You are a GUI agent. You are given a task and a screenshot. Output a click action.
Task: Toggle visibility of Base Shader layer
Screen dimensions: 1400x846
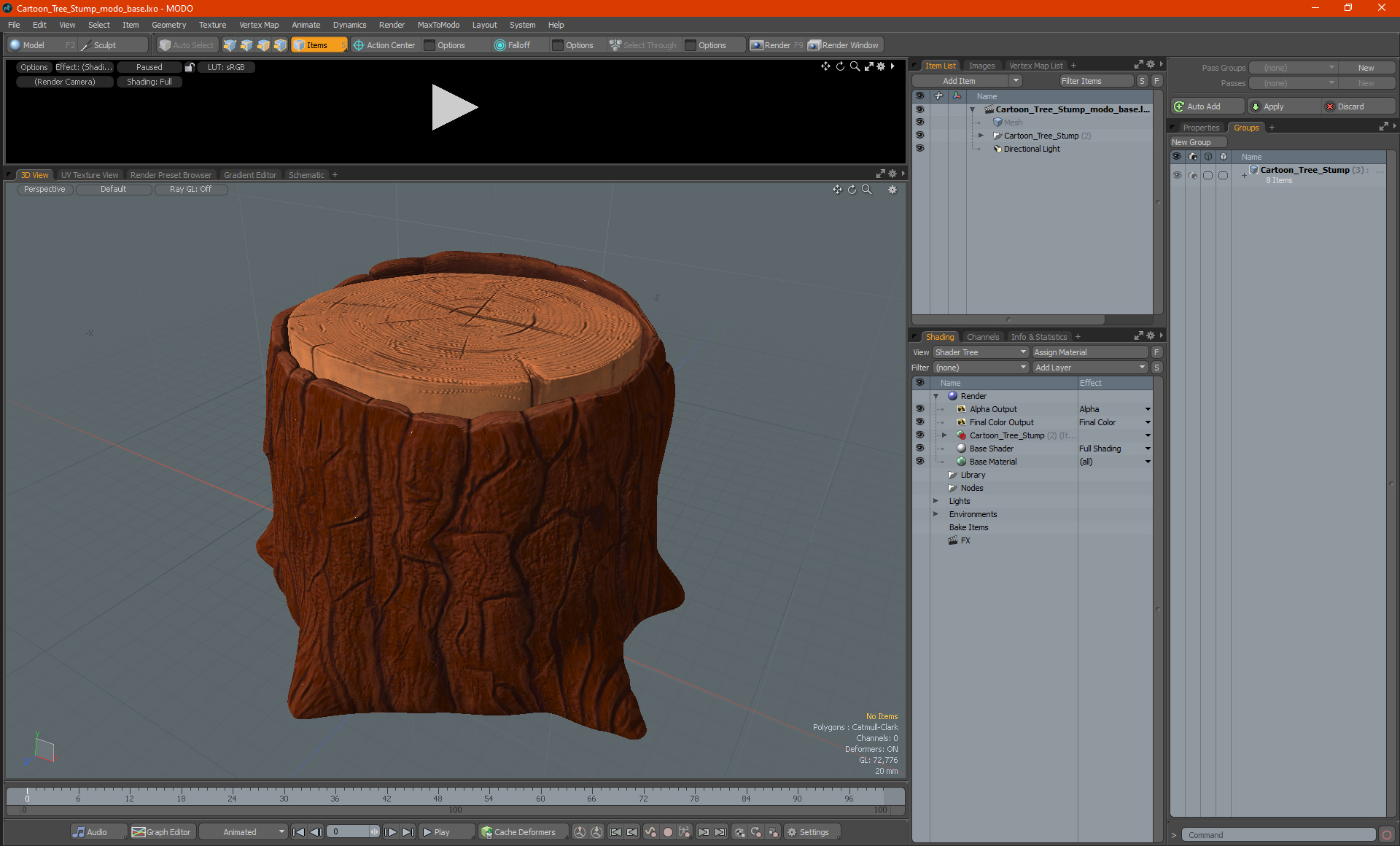point(919,449)
